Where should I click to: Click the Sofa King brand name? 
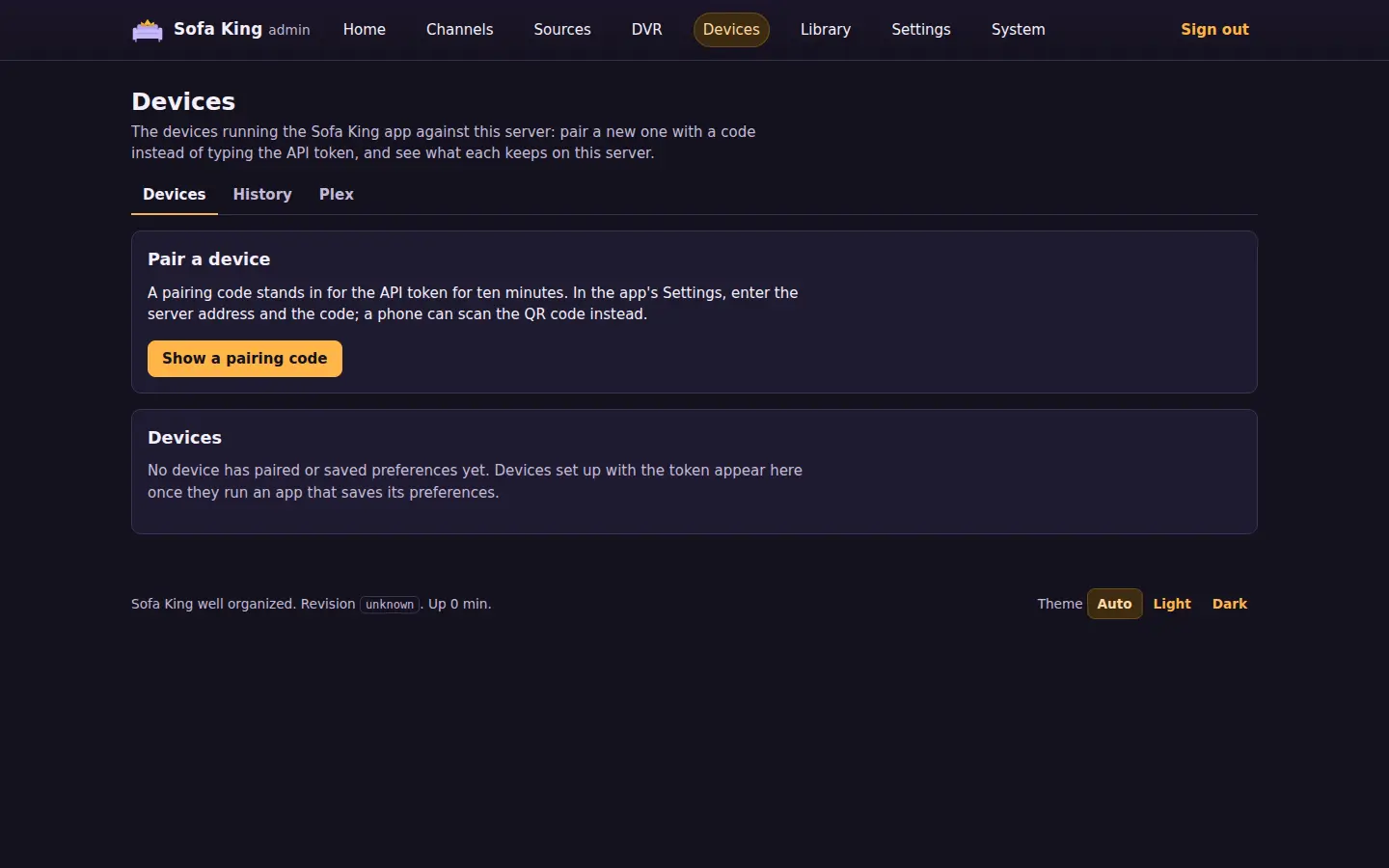(x=218, y=29)
